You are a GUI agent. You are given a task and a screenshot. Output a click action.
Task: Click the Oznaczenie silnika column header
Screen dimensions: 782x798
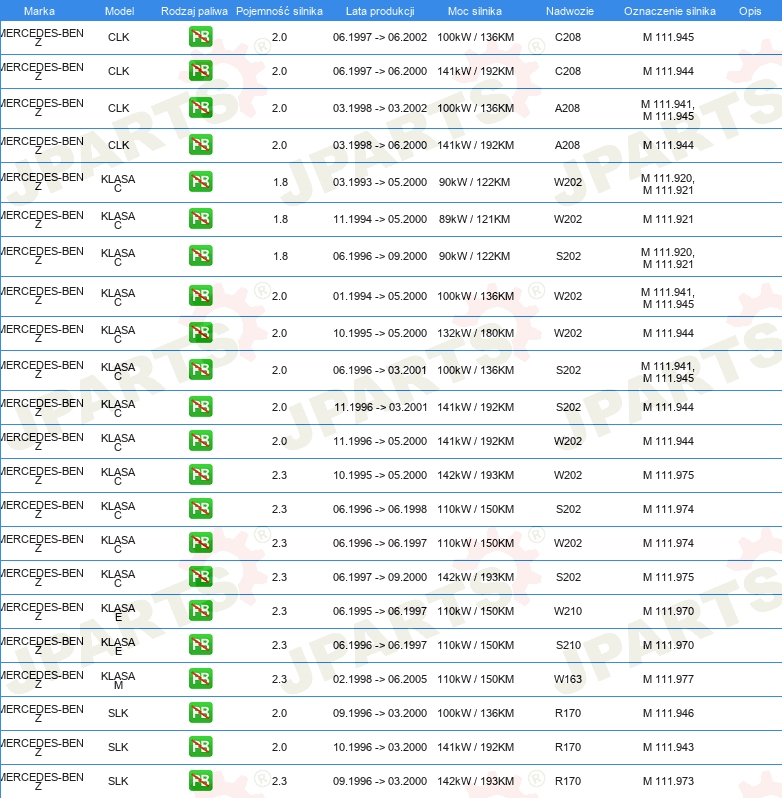click(x=669, y=10)
